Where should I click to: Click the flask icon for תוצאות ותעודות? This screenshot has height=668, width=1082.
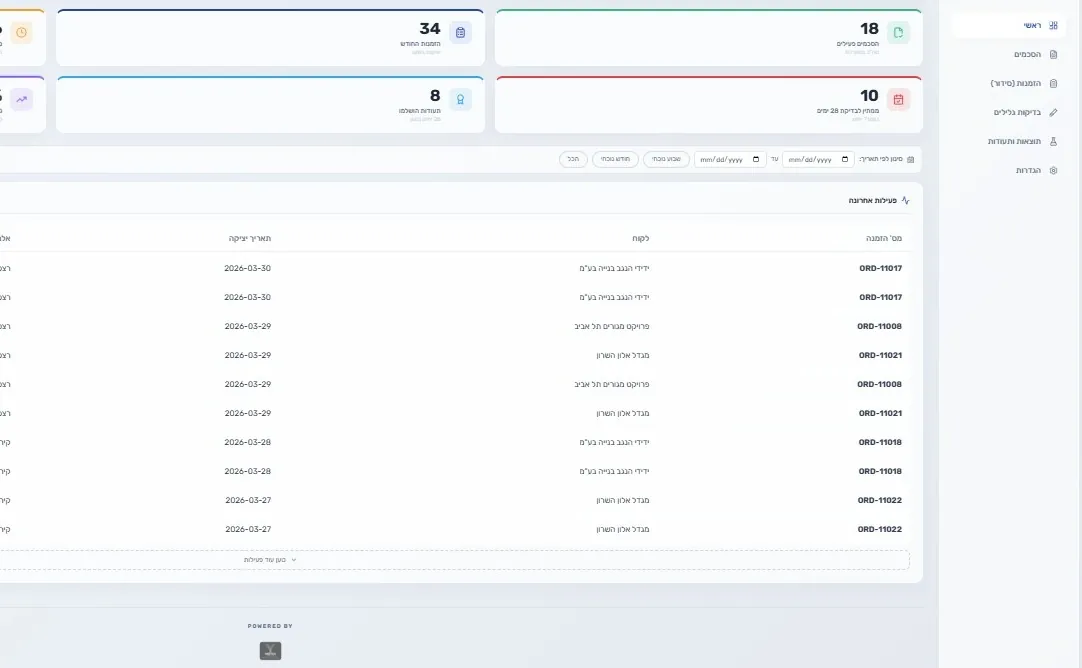pos(1053,141)
